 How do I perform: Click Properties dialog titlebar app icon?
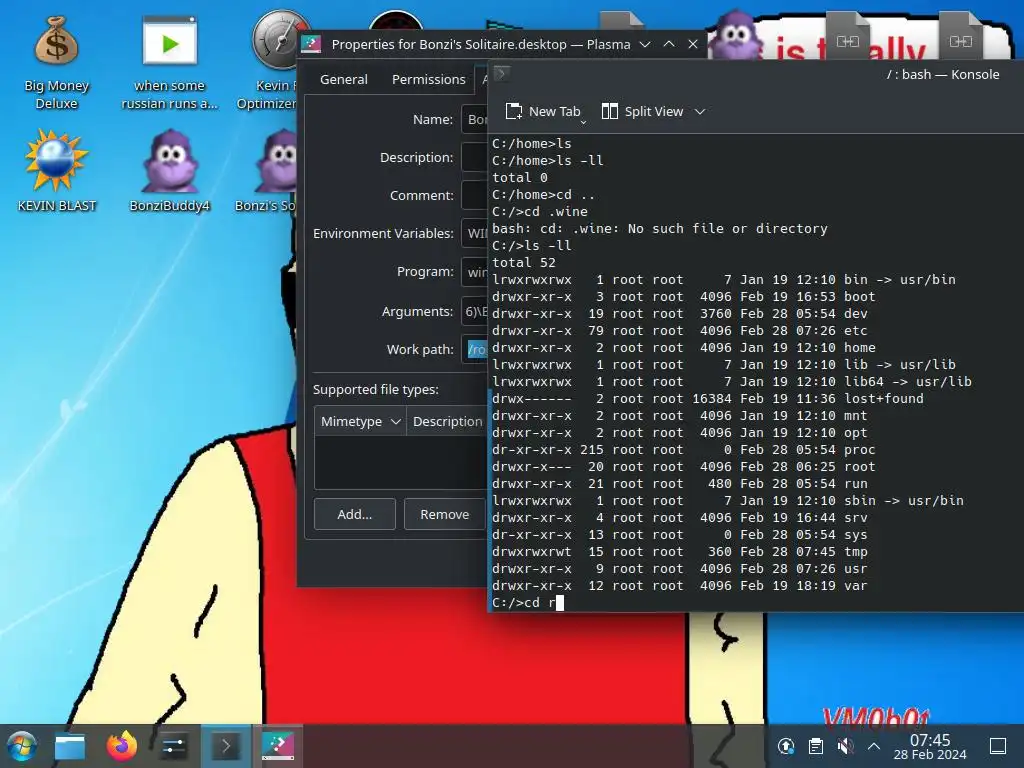[311, 44]
